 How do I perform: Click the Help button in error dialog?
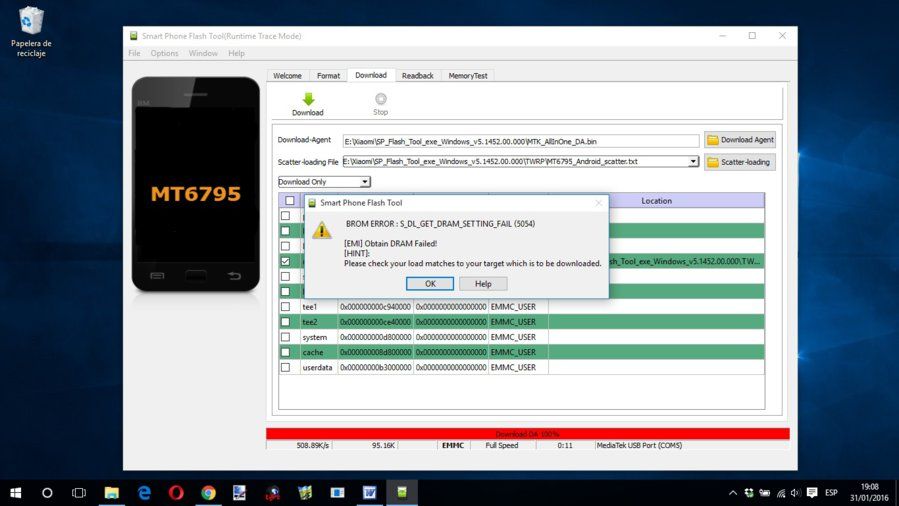[483, 284]
